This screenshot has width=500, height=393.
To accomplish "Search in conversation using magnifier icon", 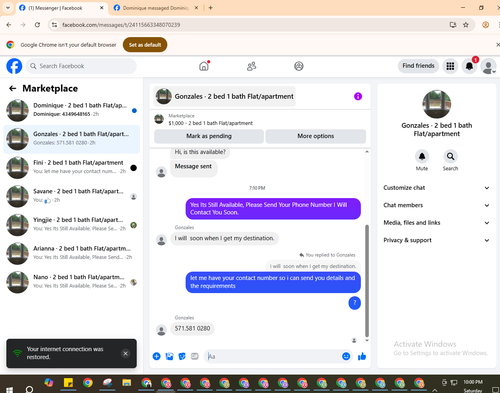I will pos(450,156).
